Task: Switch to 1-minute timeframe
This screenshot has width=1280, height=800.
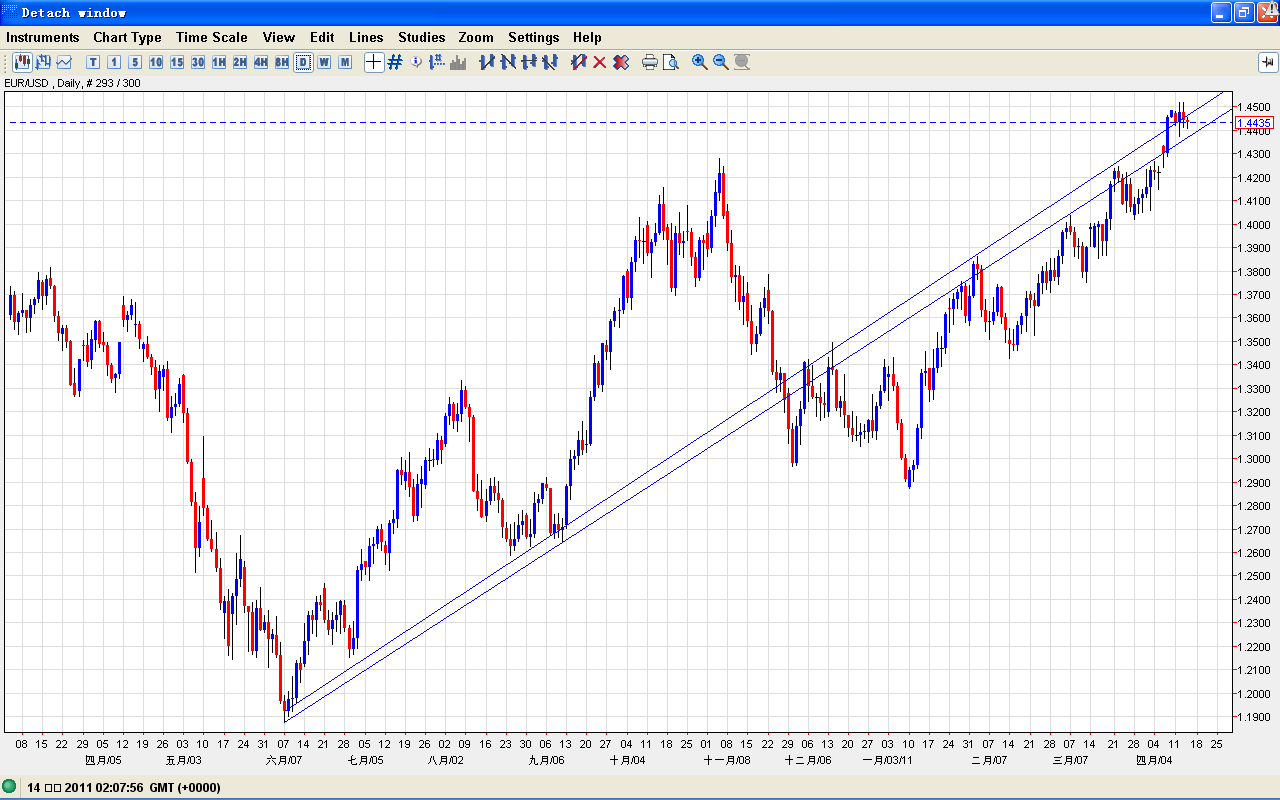Action: [x=114, y=62]
